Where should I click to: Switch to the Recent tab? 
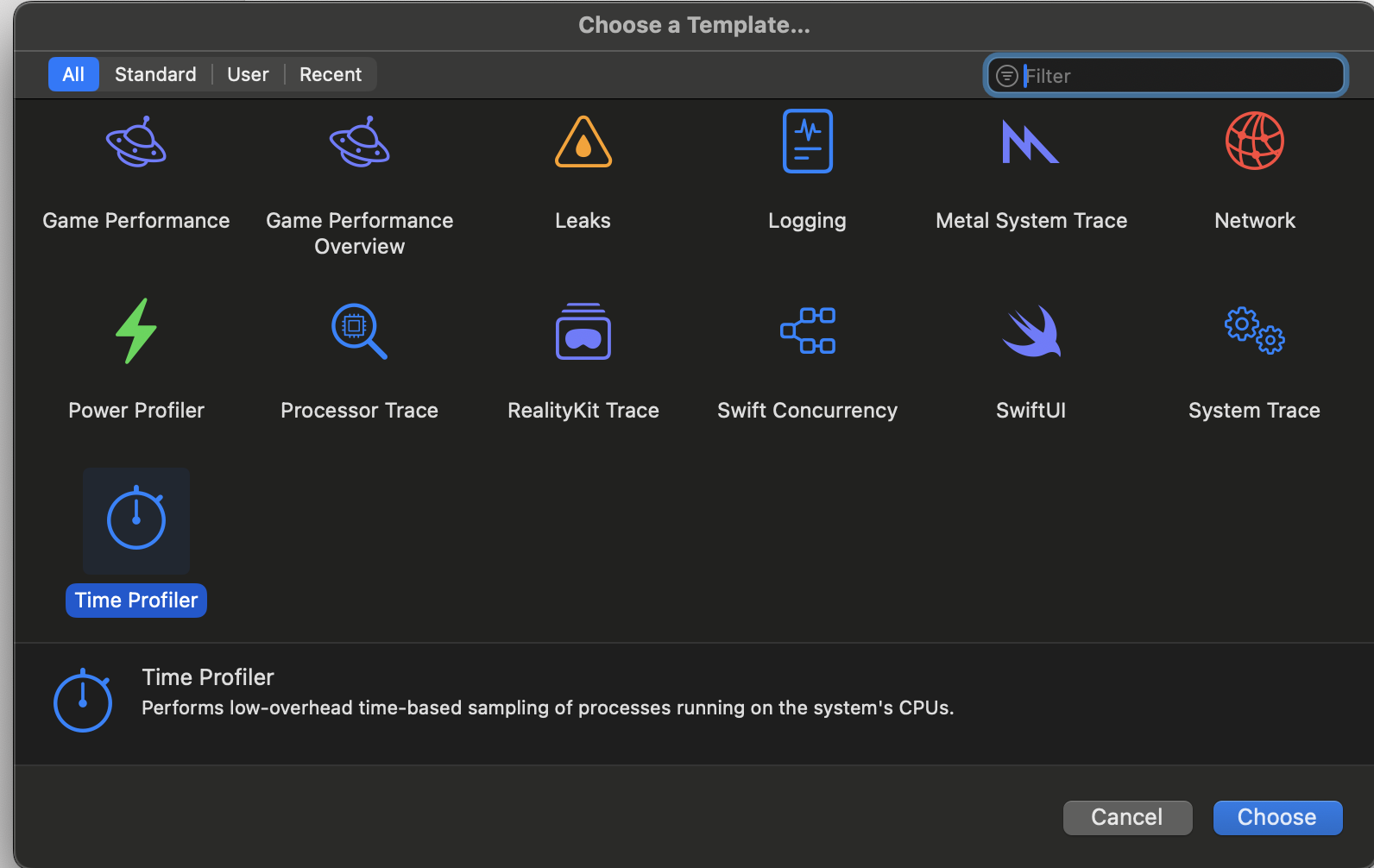331,74
